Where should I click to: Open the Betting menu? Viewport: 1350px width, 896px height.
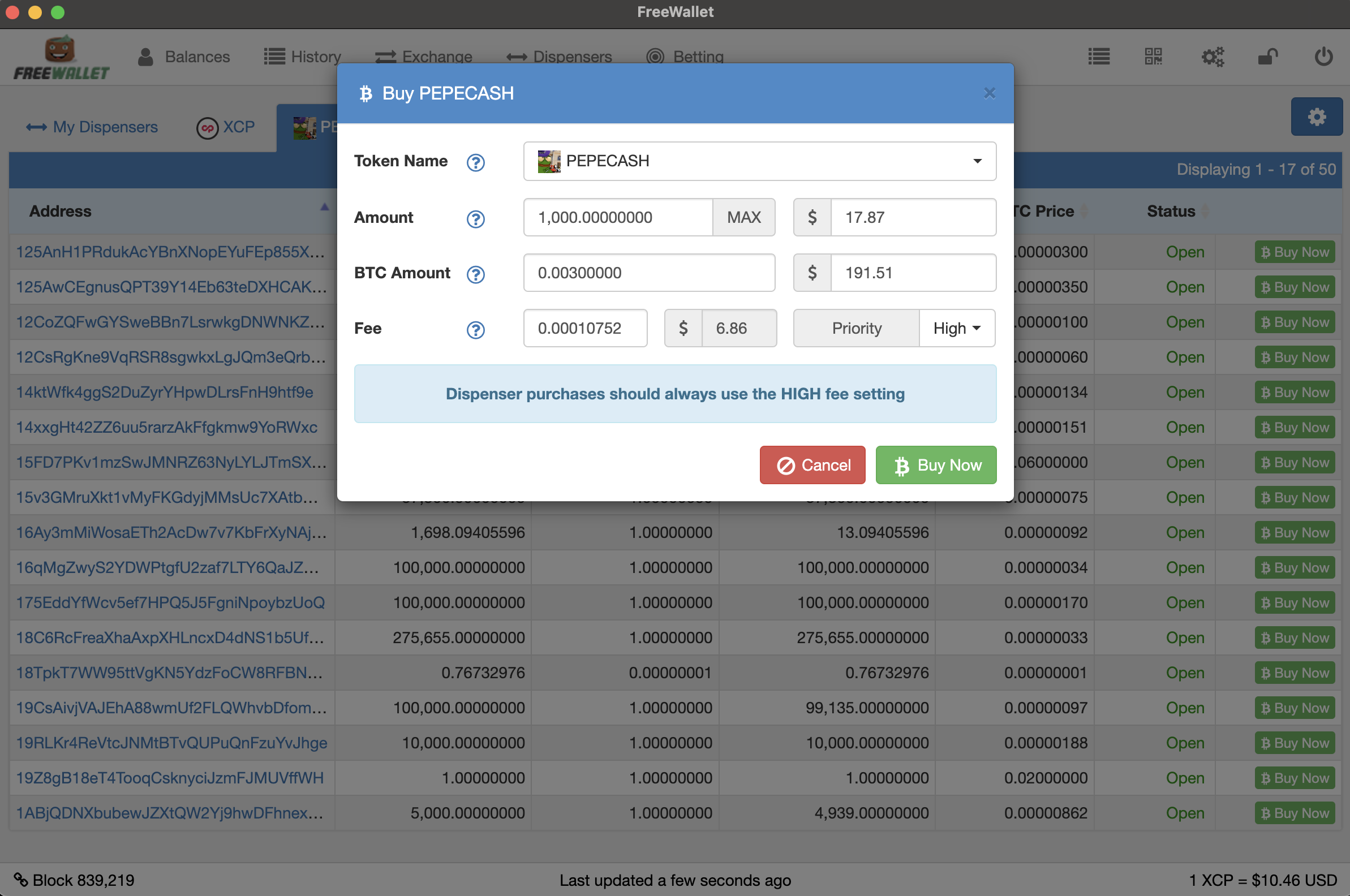point(685,57)
